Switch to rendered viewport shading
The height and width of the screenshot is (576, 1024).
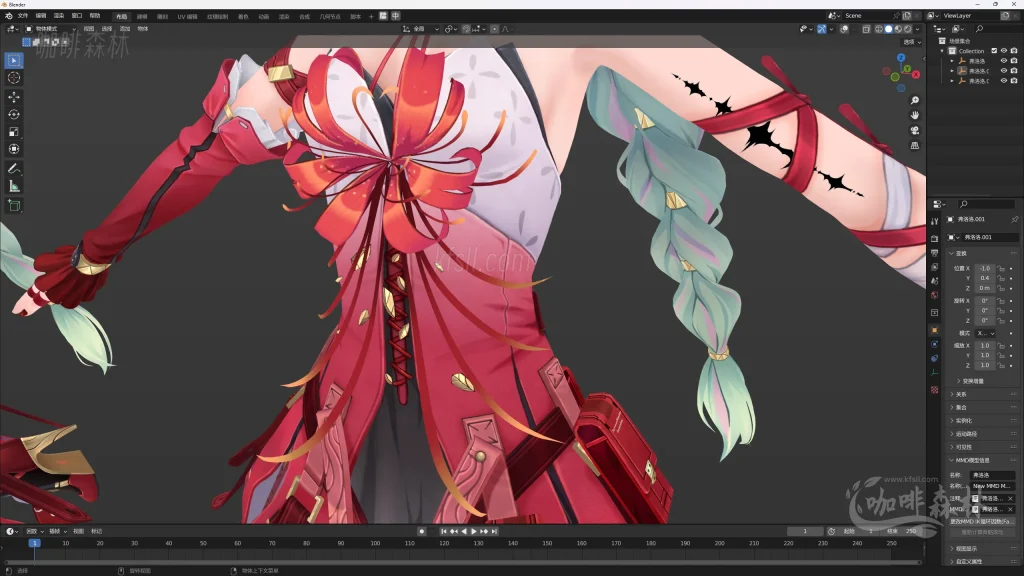pos(908,29)
